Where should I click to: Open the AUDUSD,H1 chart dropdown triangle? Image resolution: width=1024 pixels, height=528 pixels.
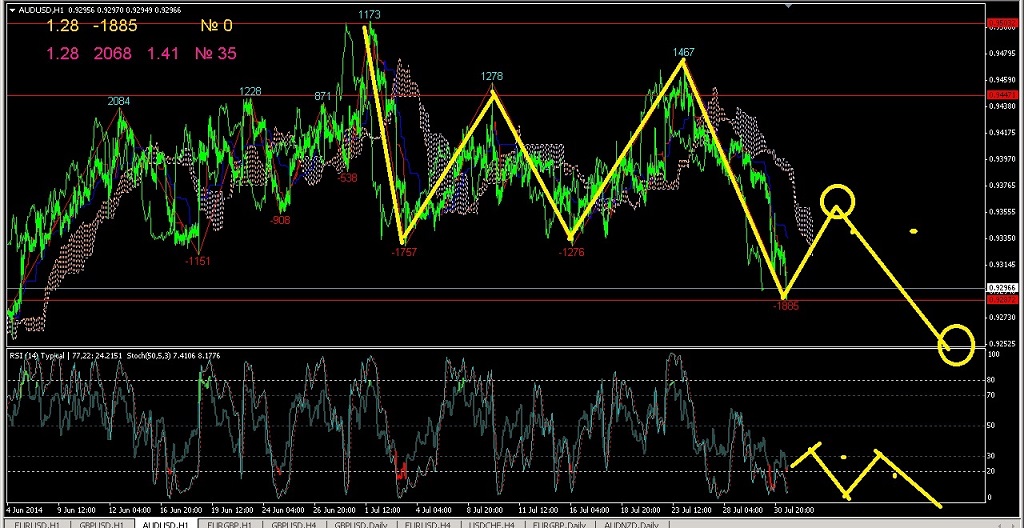pos(12,10)
